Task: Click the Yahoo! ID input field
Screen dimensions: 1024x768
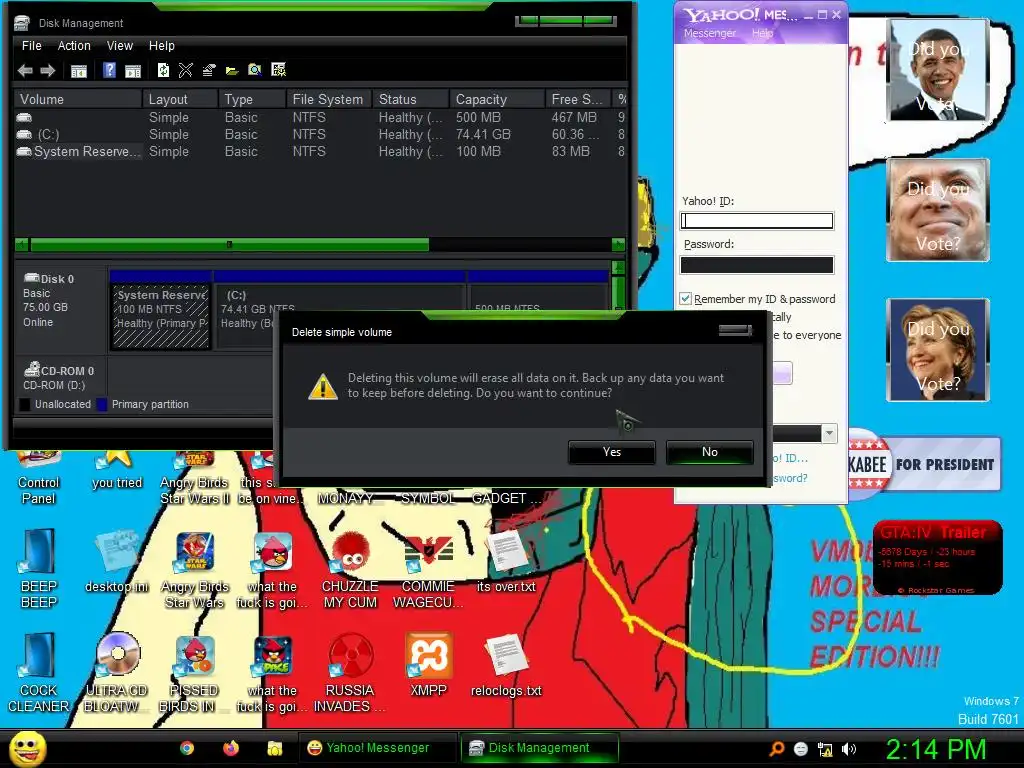Action: click(x=757, y=221)
